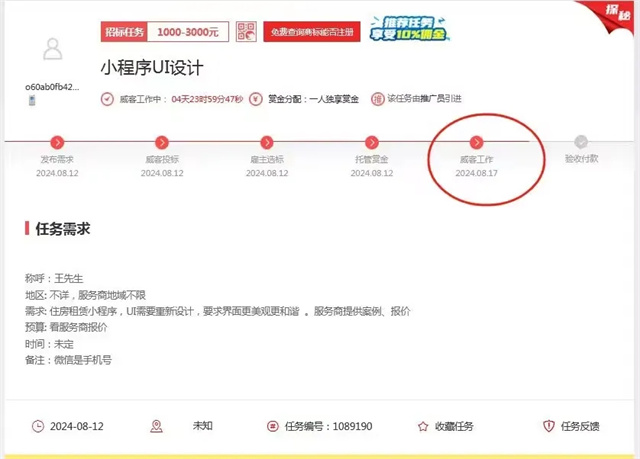Click the location pin icon beside 未知
Image resolution: width=640 pixels, height=459 pixels.
(x=156, y=426)
